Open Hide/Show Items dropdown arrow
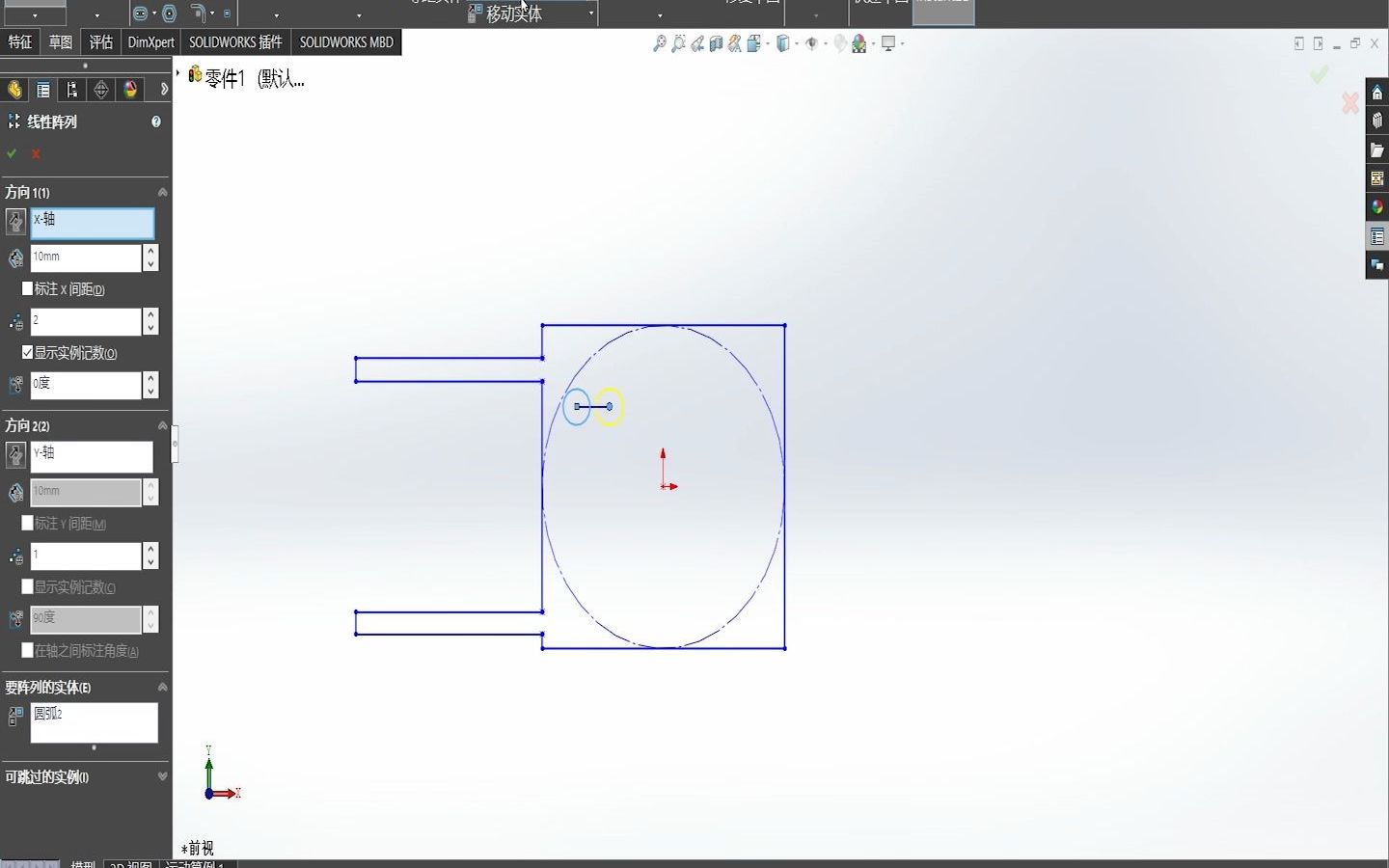 pyautogui.click(x=826, y=43)
